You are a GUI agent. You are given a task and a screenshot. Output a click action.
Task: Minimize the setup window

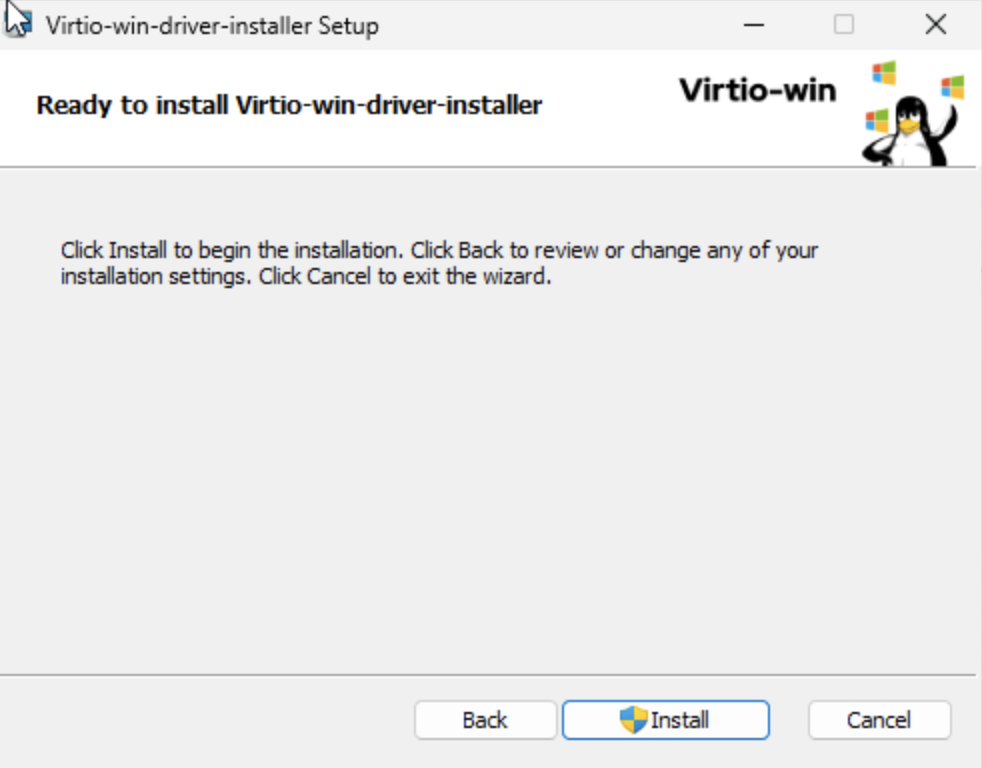(x=753, y=25)
